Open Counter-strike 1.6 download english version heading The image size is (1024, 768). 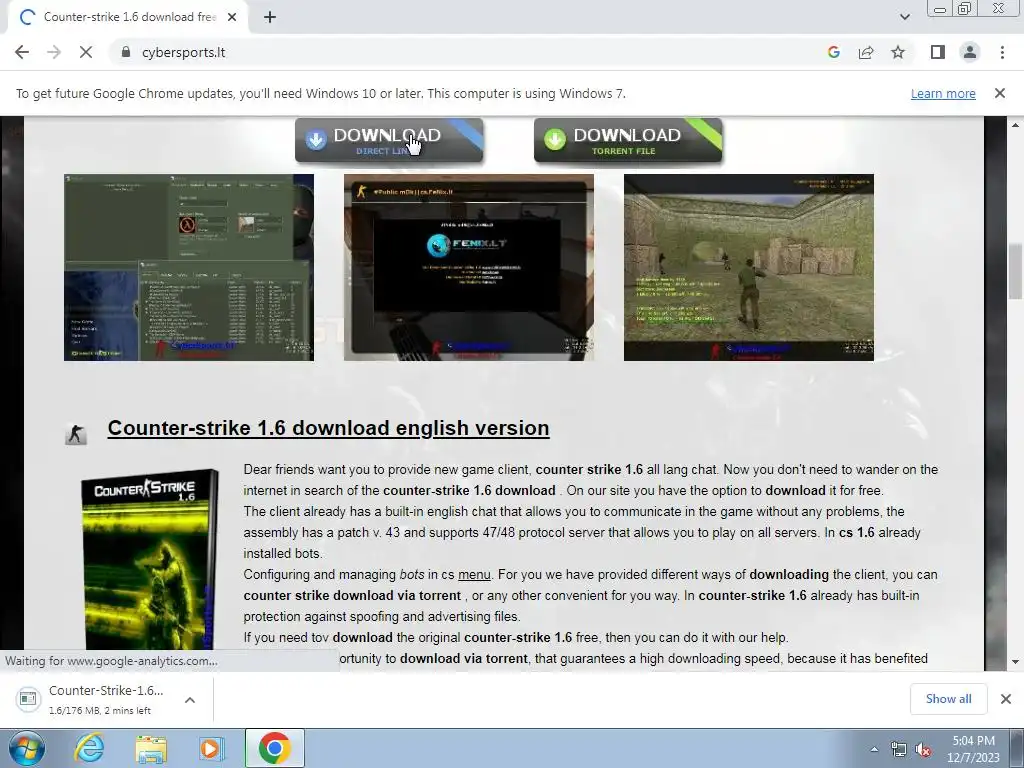tap(328, 428)
